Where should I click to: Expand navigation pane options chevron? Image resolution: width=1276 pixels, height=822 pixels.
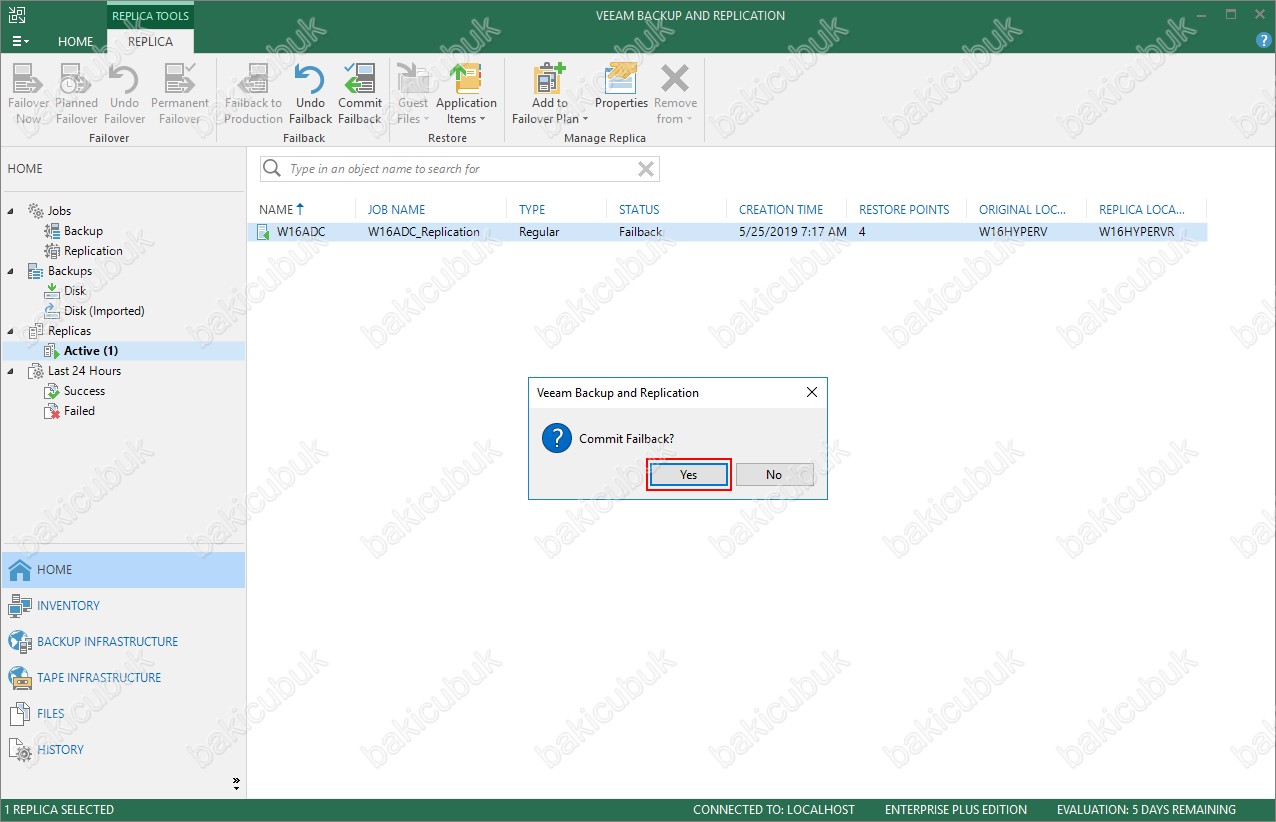pos(237,781)
